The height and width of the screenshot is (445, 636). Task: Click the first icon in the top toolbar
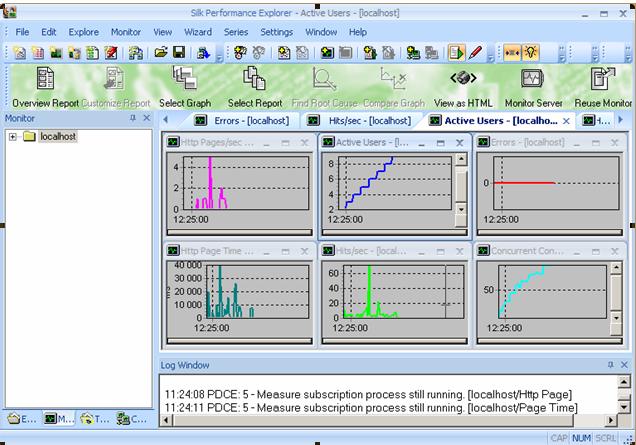[x=20, y=53]
